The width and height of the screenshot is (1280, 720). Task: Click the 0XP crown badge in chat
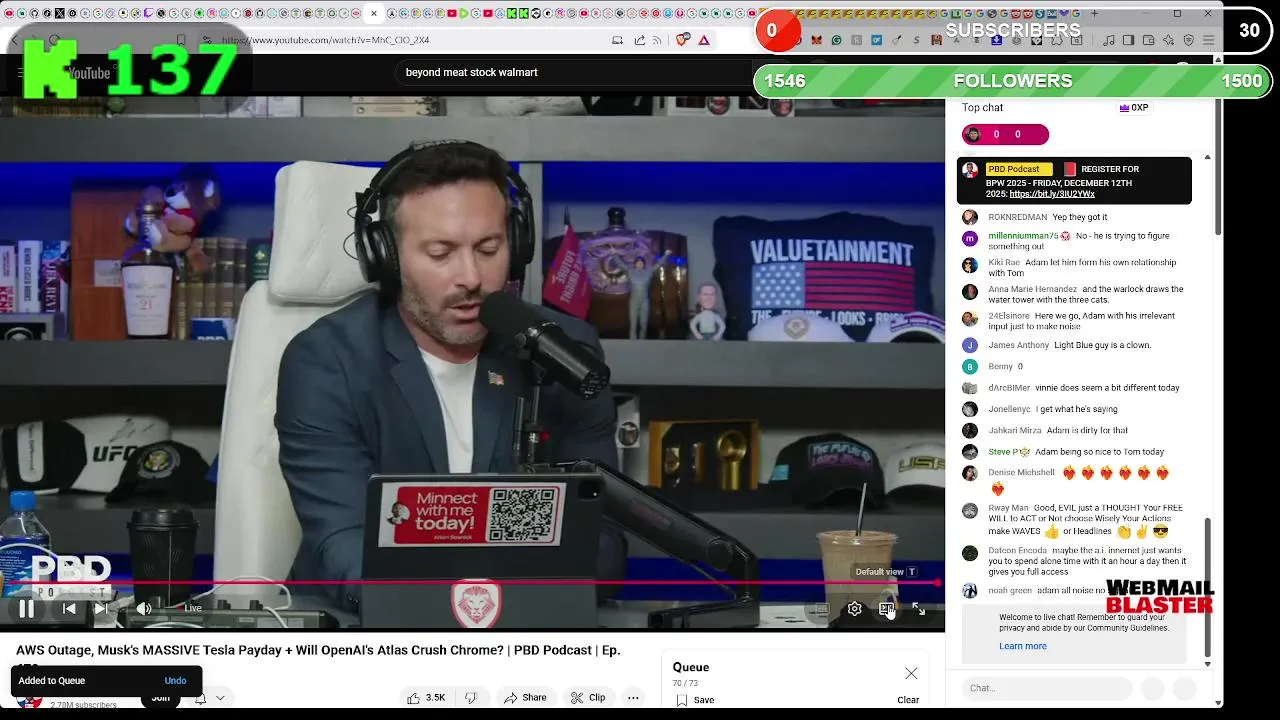(x=1134, y=108)
